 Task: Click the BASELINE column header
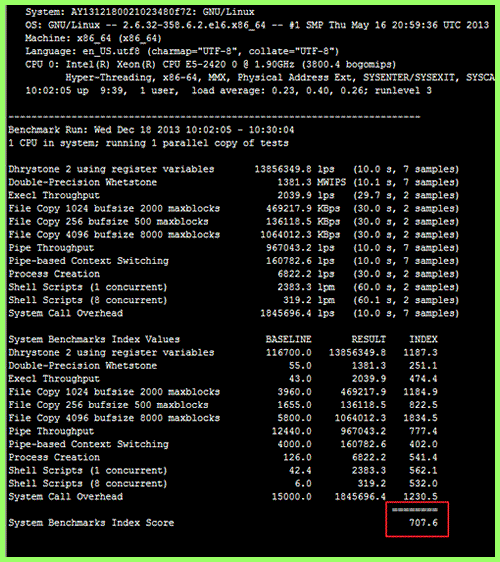click(289, 339)
